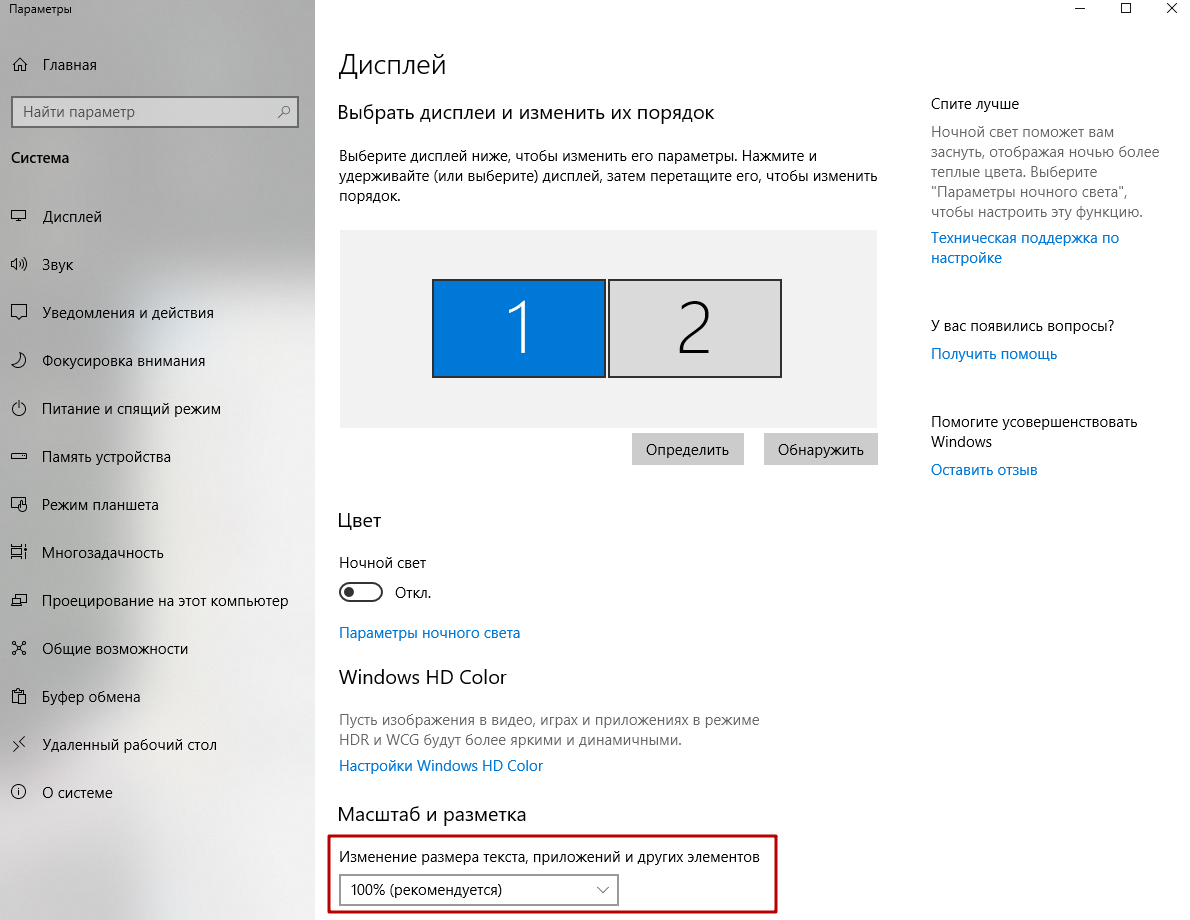
Task: Select the Буфер обмена clipboard icon
Action: coord(19,697)
